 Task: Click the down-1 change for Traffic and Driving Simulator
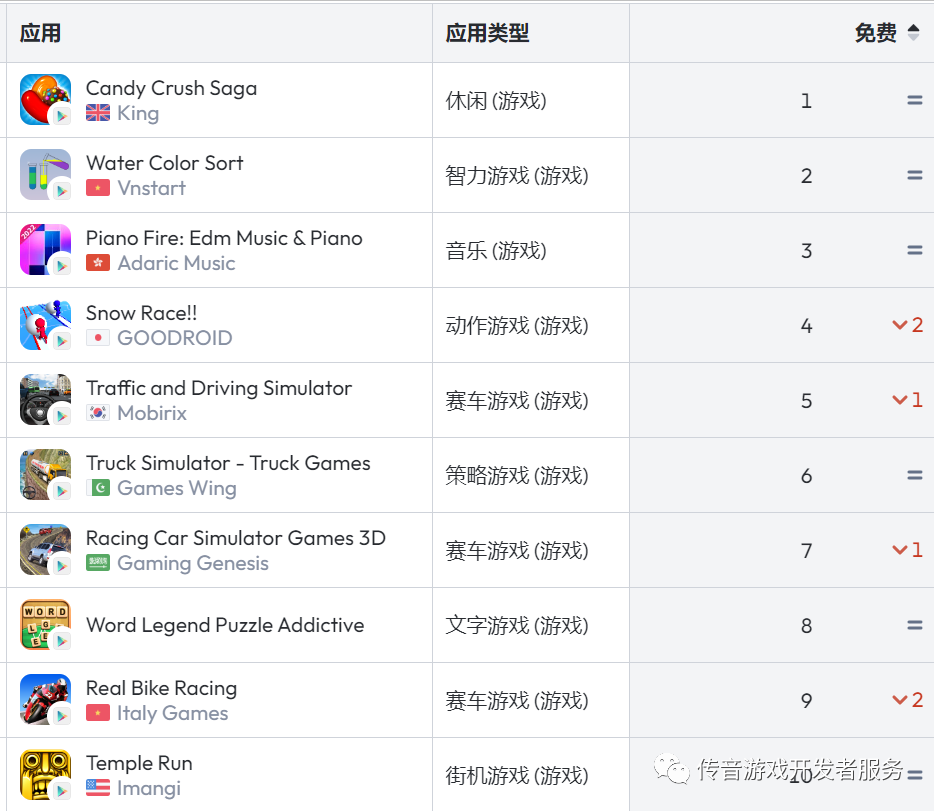(x=907, y=400)
